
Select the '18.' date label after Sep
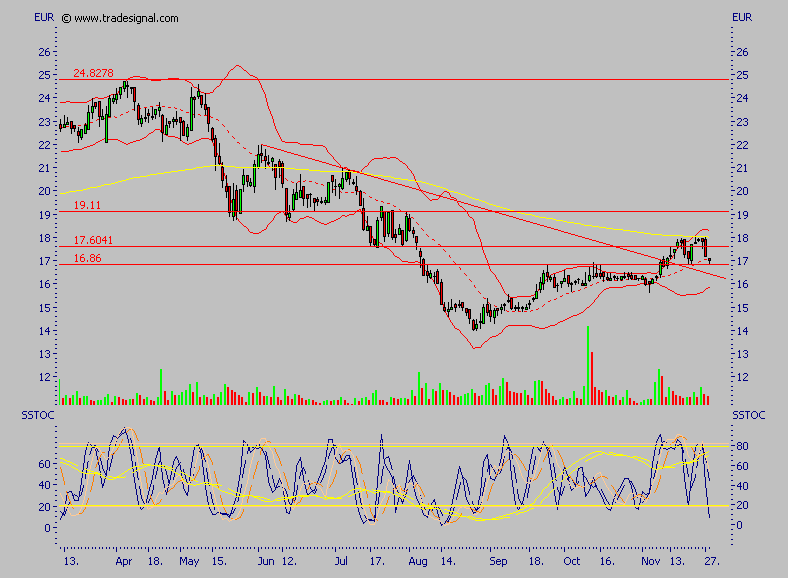536,561
